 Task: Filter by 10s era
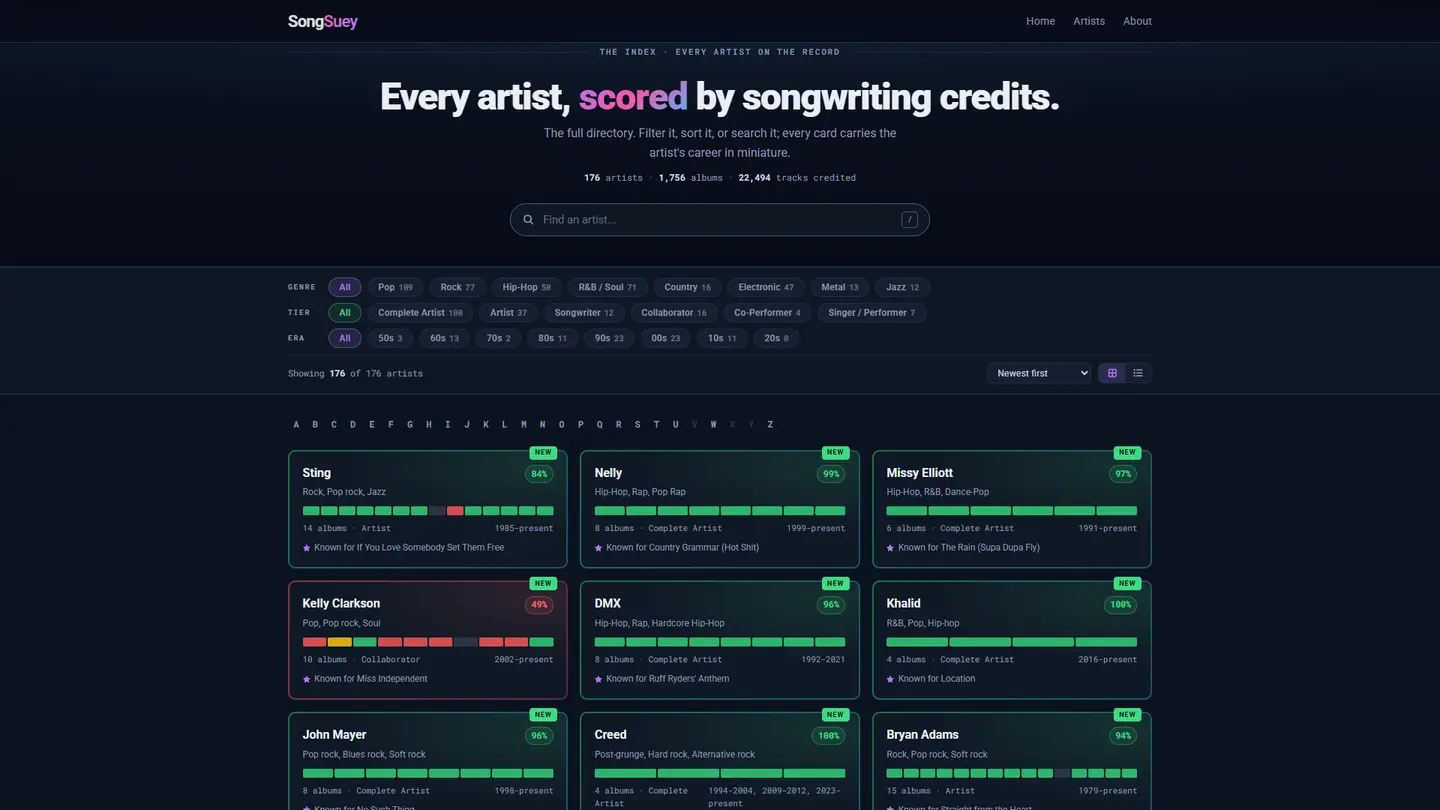tap(722, 338)
